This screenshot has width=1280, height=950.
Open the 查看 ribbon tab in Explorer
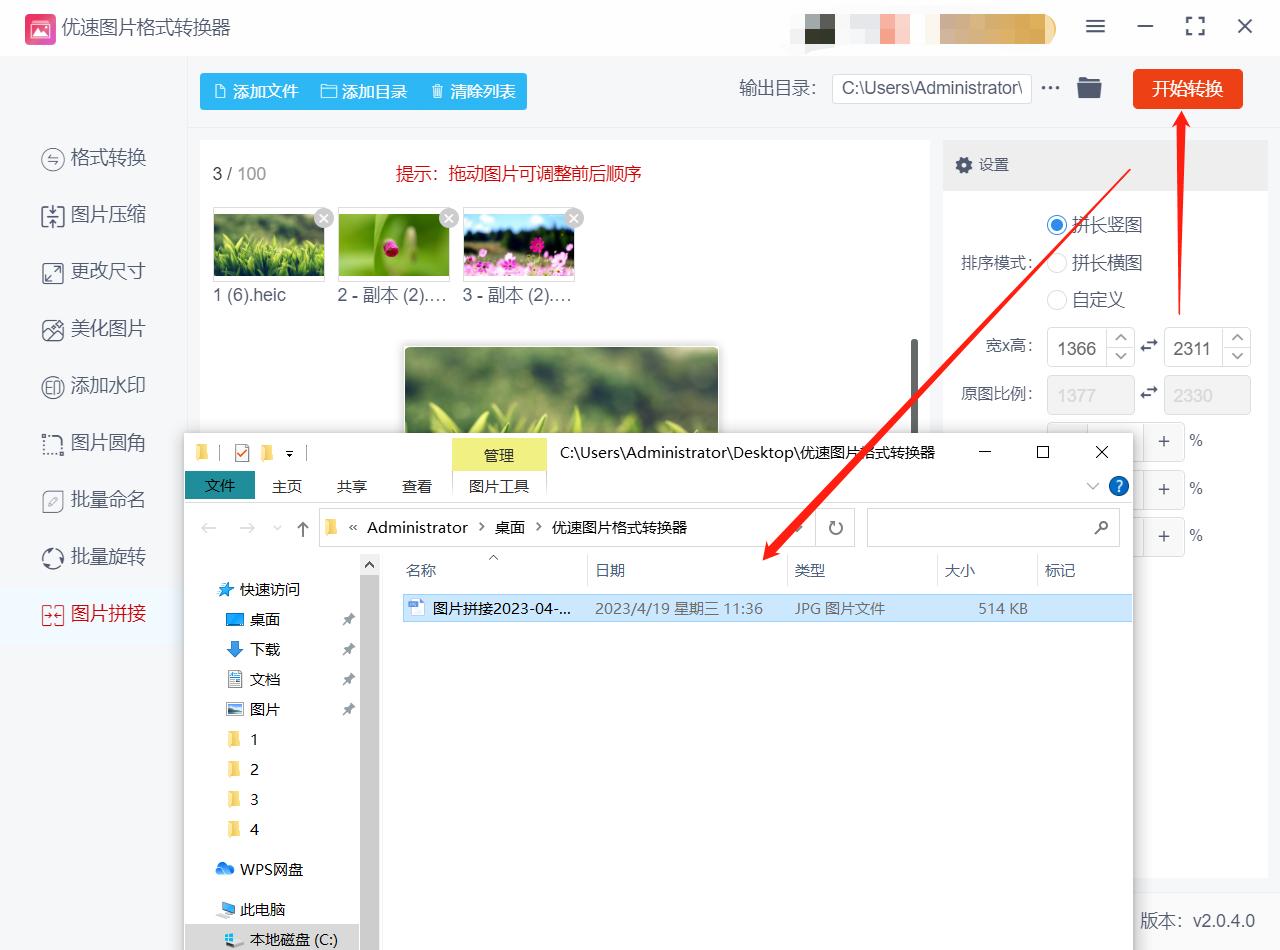tap(417, 486)
